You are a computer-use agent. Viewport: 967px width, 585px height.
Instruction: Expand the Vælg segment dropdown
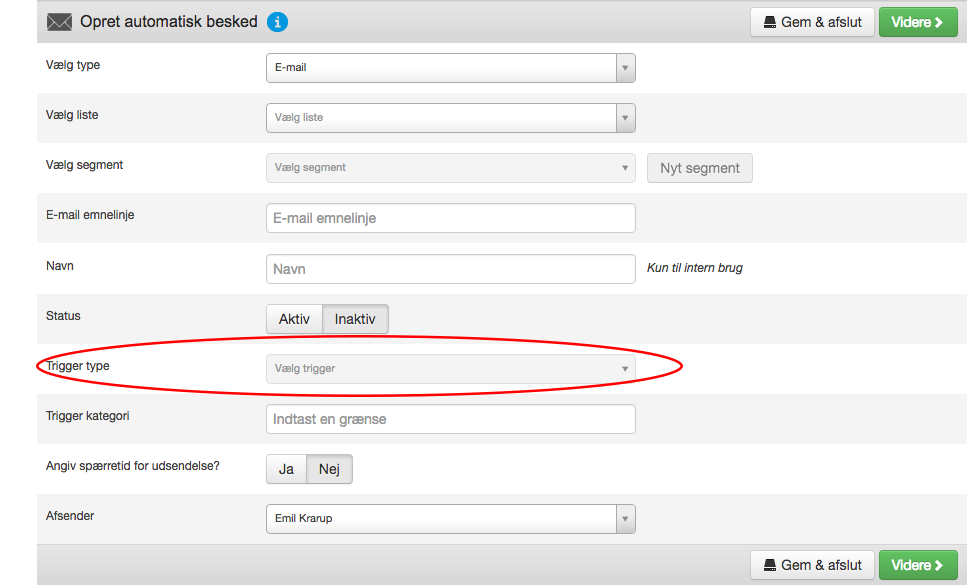coord(451,168)
